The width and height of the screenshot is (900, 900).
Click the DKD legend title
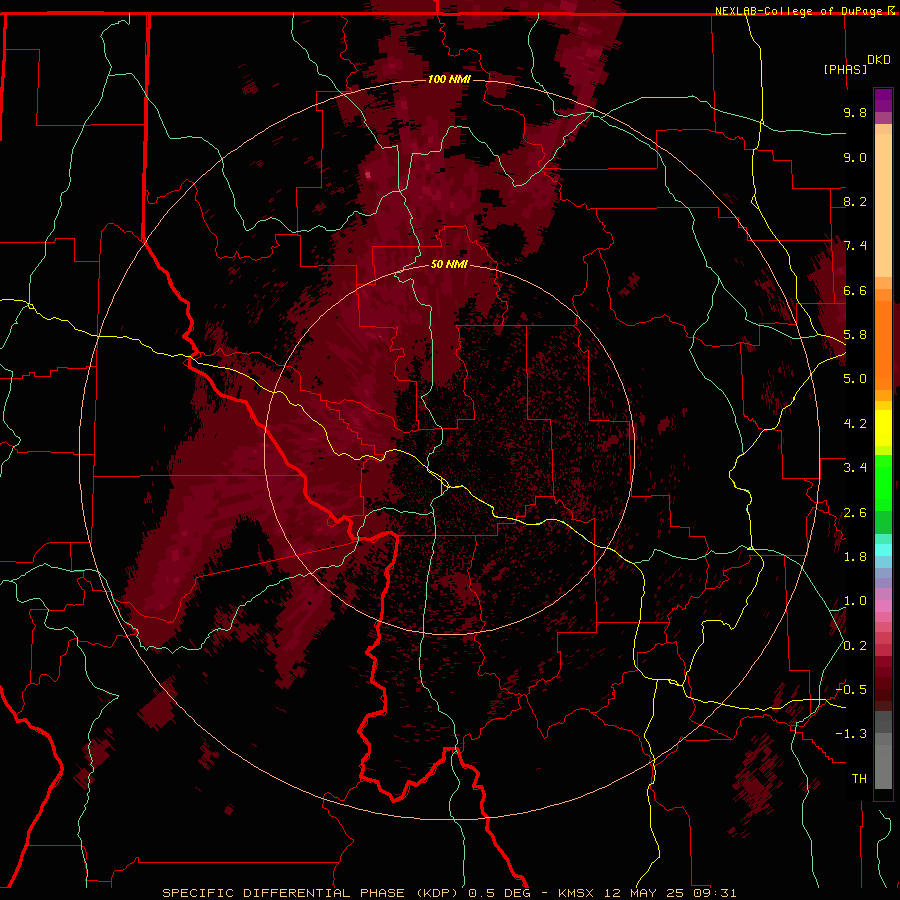click(879, 60)
